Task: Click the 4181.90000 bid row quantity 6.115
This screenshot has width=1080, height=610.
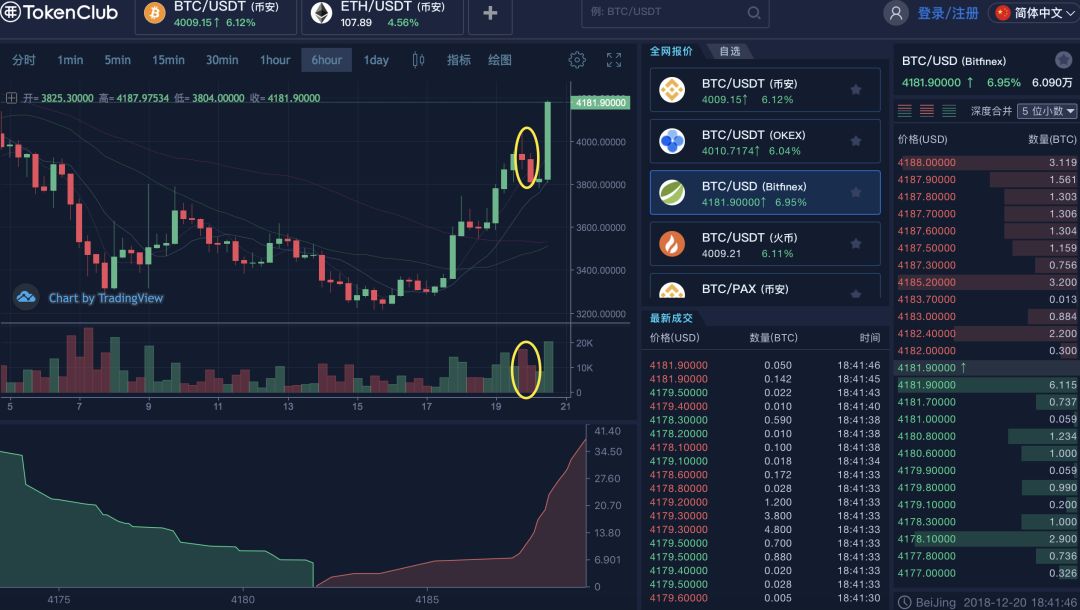Action: point(987,385)
